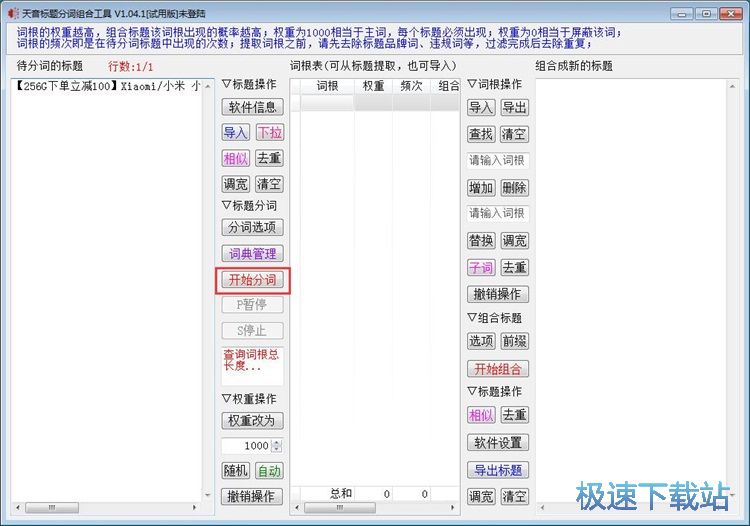The image size is (750, 526).
Task: Click the 开始分词 button
Action: point(252,280)
